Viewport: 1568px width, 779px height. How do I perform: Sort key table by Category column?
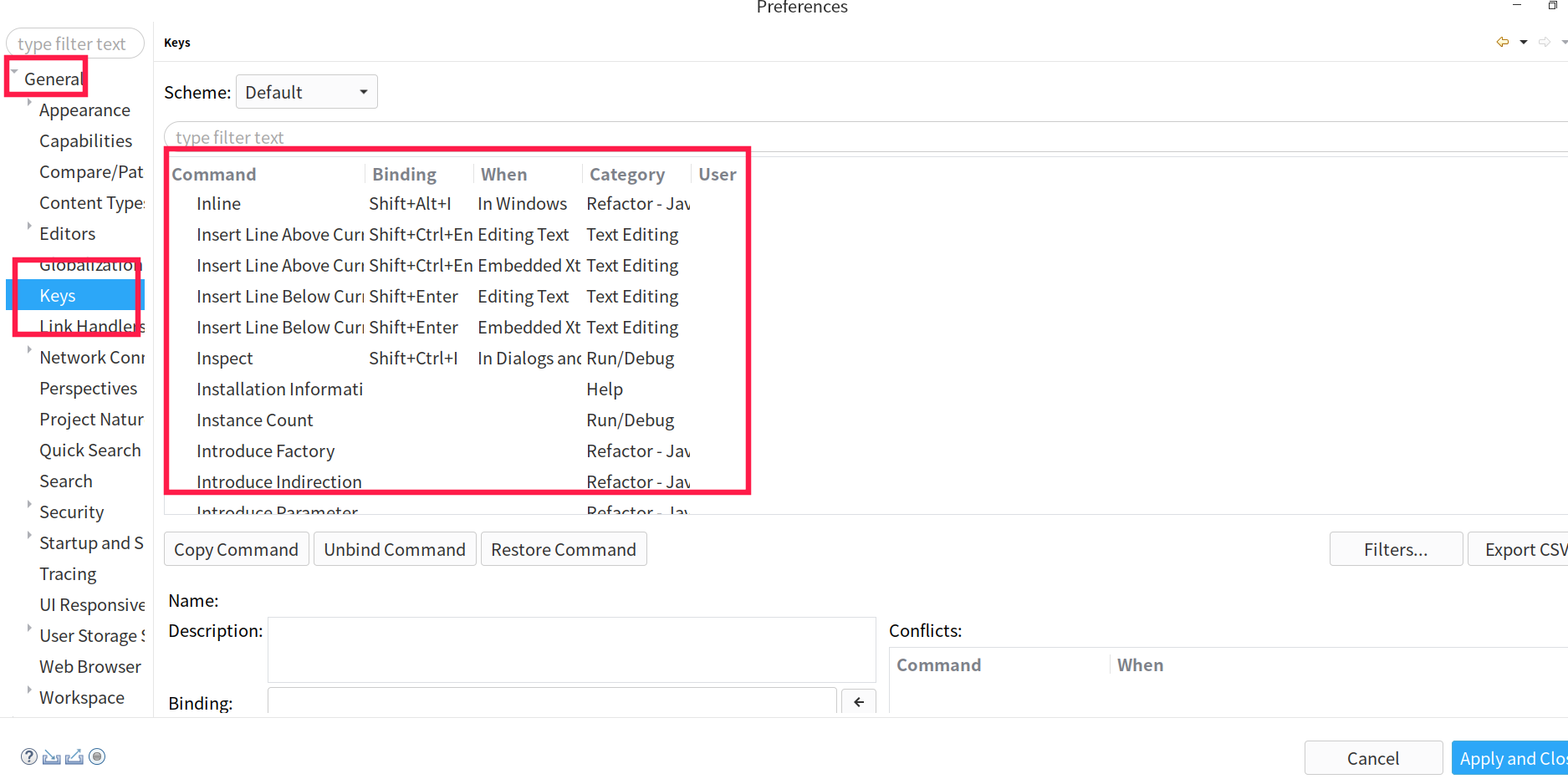coord(636,175)
